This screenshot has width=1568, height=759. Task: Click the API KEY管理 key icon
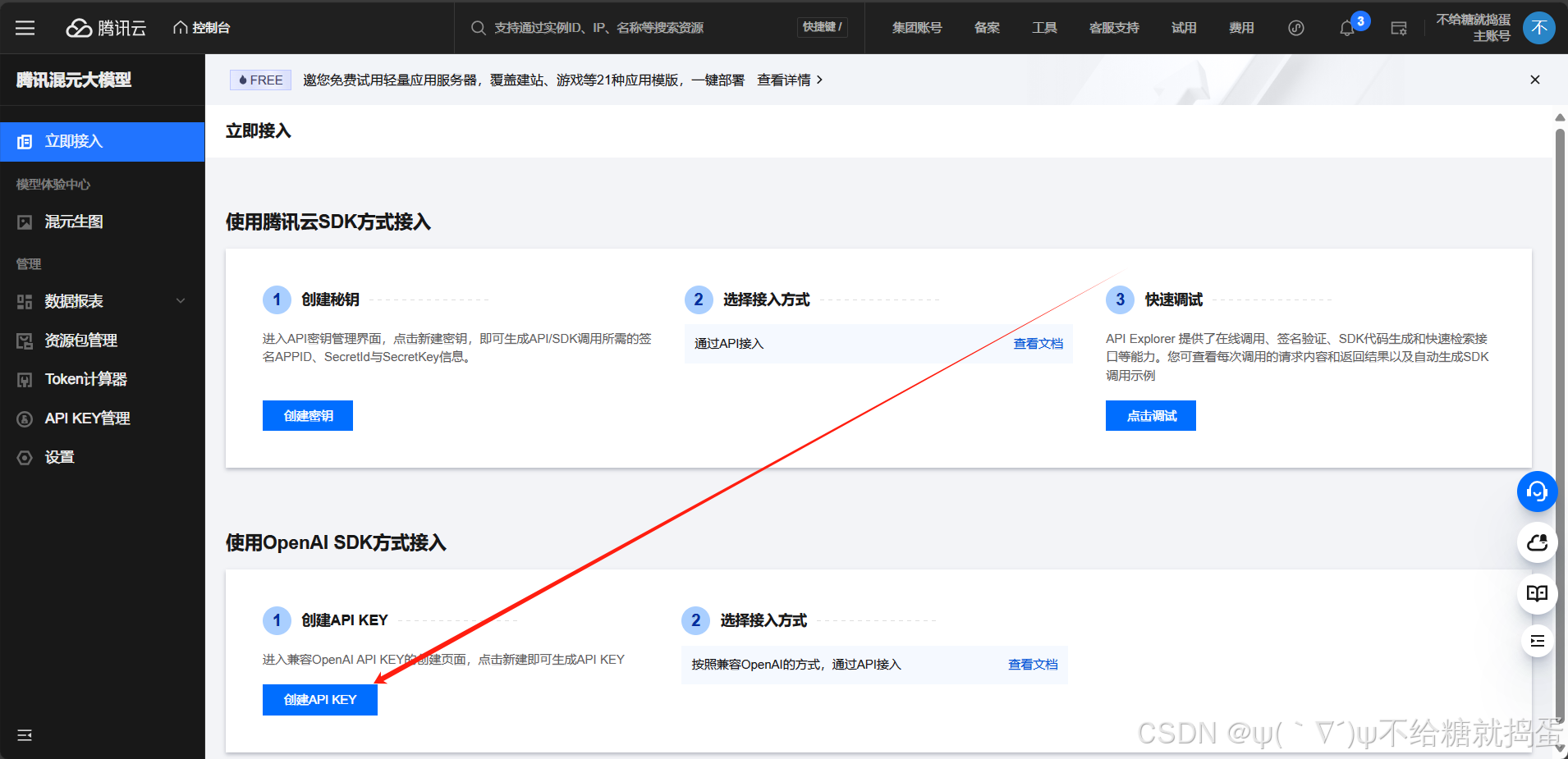25,419
